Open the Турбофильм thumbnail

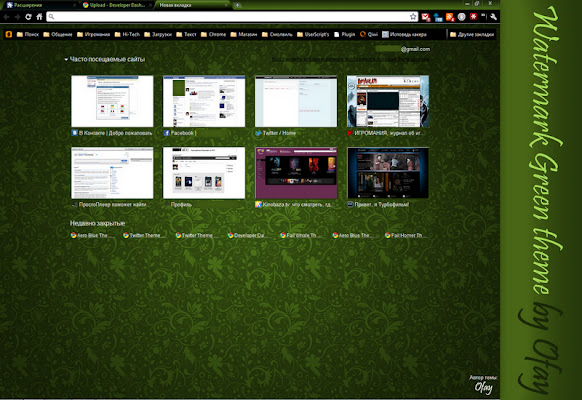click(388, 173)
